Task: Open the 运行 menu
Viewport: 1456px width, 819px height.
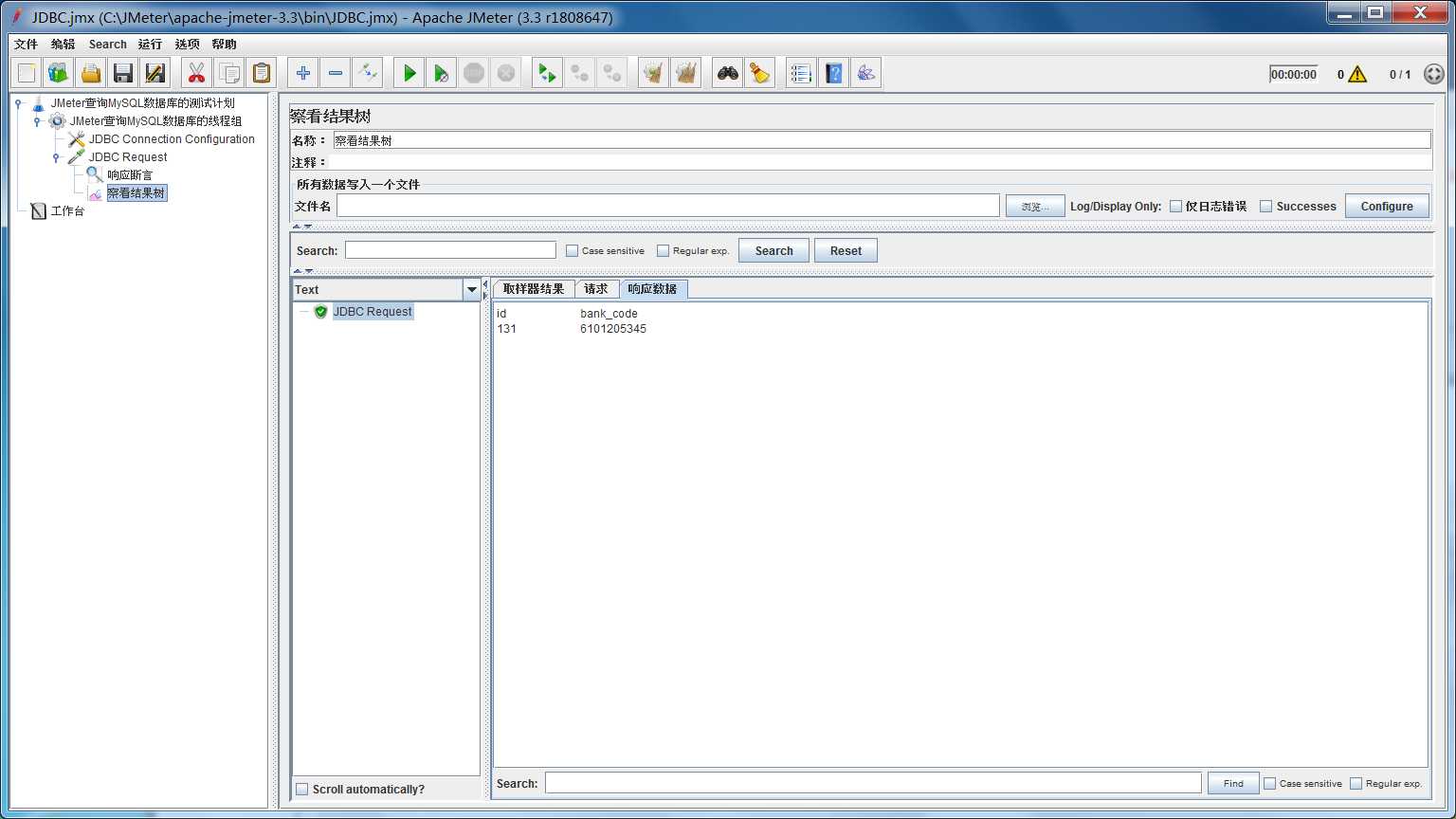Action: pos(150,45)
